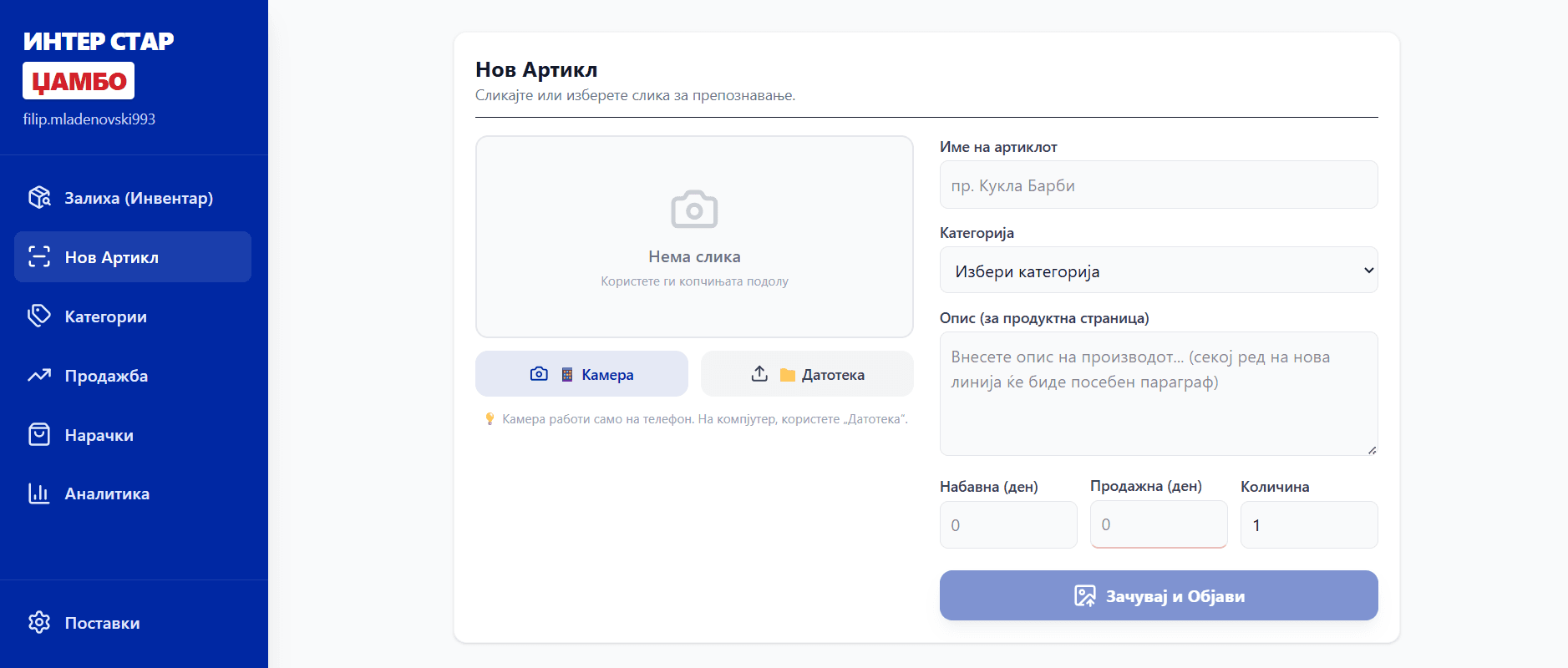1568x668 pixels.
Task: Click the Продажба trending arrow icon
Action: click(x=39, y=375)
